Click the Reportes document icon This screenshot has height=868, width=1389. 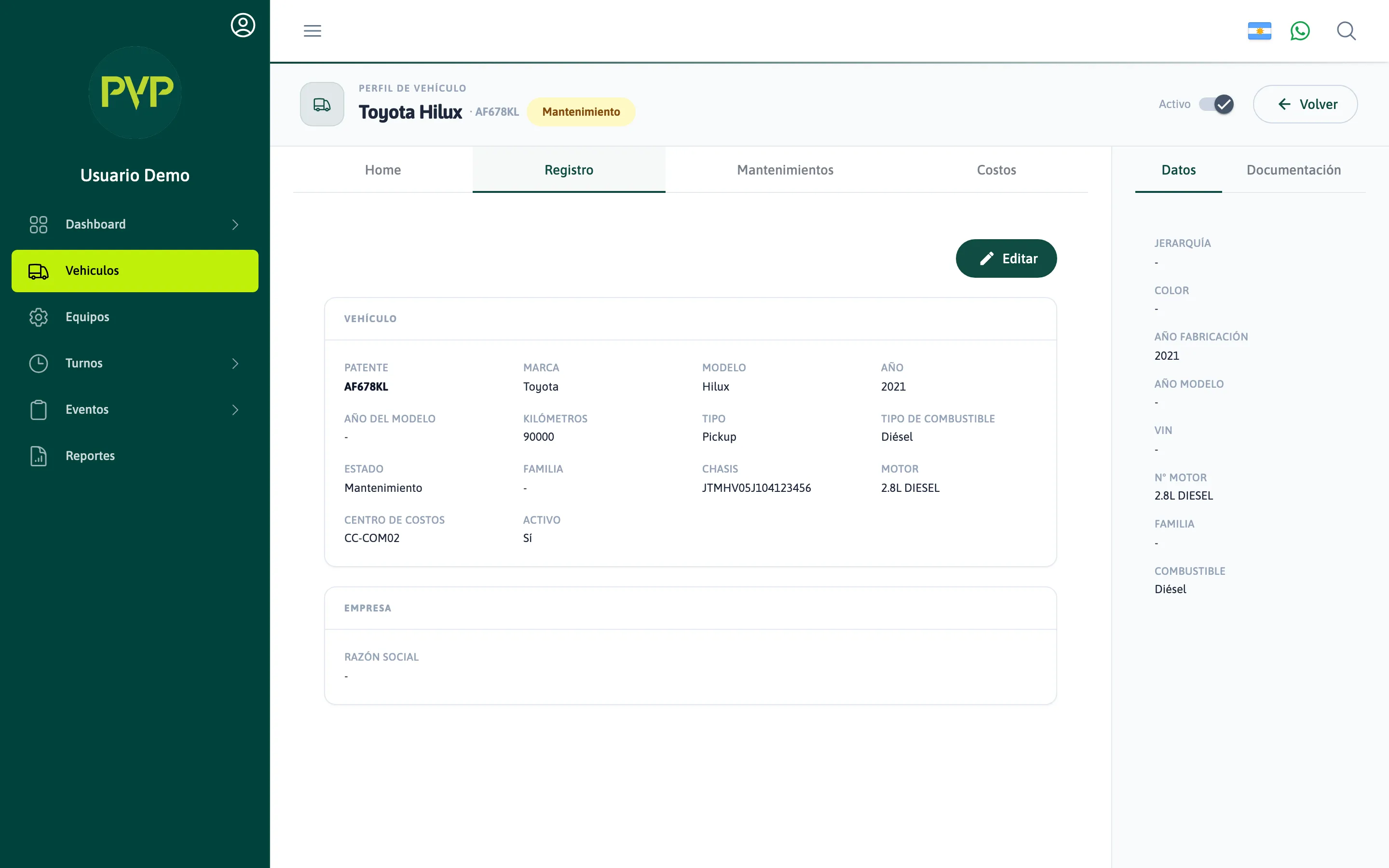click(x=39, y=456)
